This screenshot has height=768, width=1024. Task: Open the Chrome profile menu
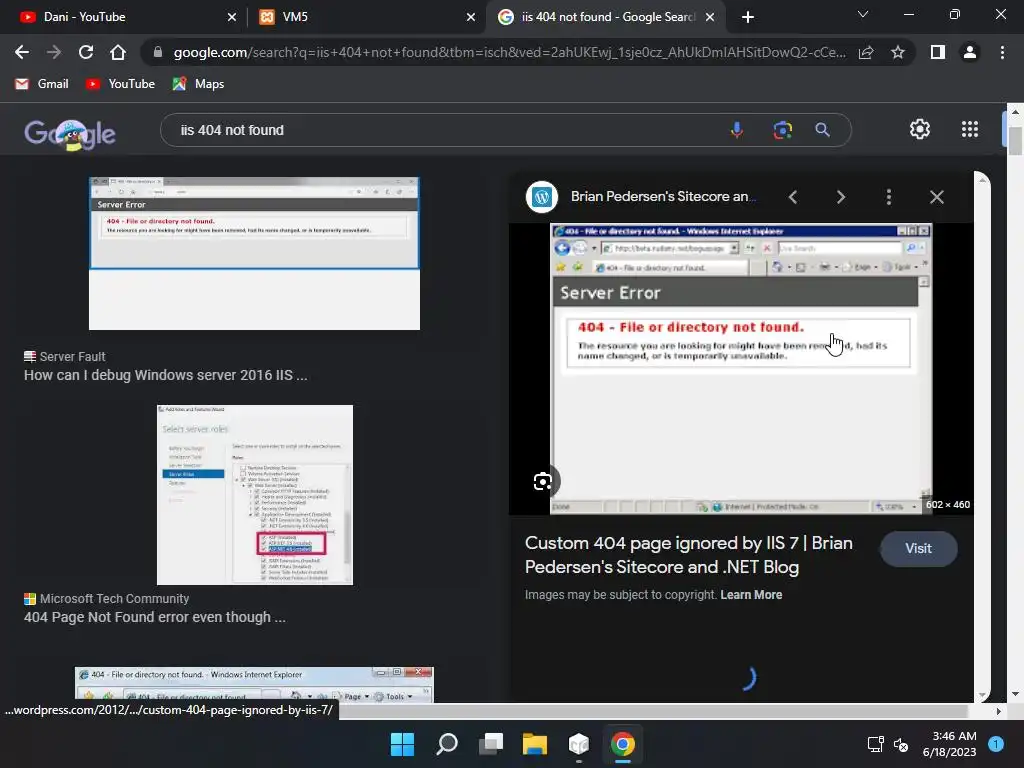coord(970,52)
